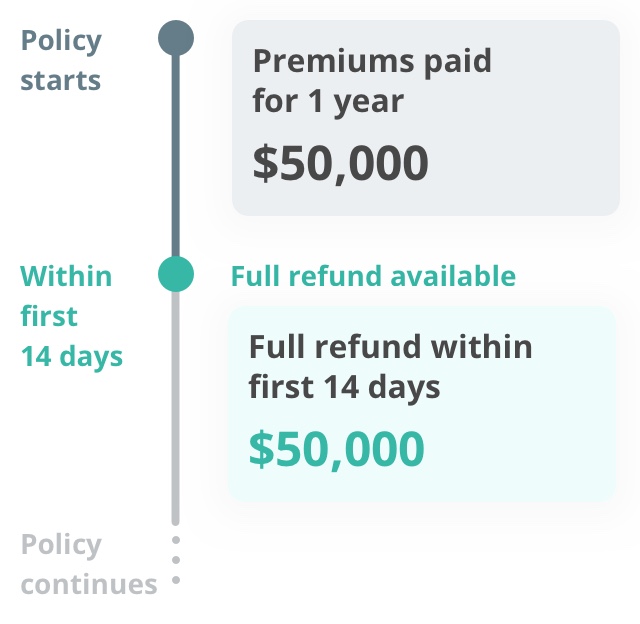Click the 'Full refund within' card title
The width and height of the screenshot is (640, 624).
coord(391,347)
